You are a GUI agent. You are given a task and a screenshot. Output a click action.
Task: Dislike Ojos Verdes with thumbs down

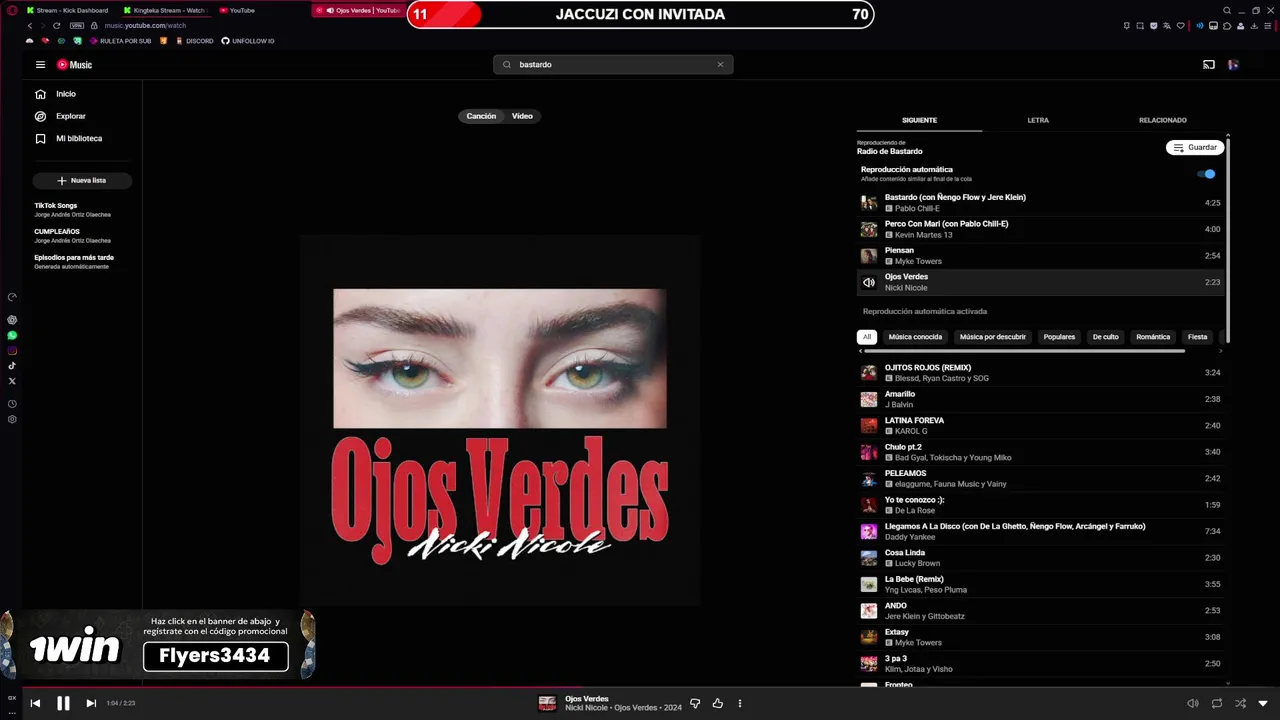(x=695, y=704)
